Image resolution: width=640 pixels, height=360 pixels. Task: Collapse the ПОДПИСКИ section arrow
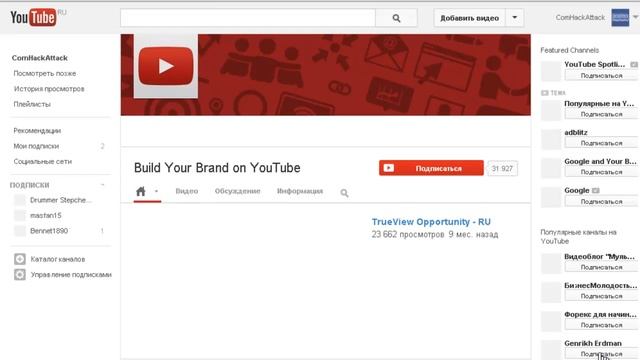(x=102, y=185)
